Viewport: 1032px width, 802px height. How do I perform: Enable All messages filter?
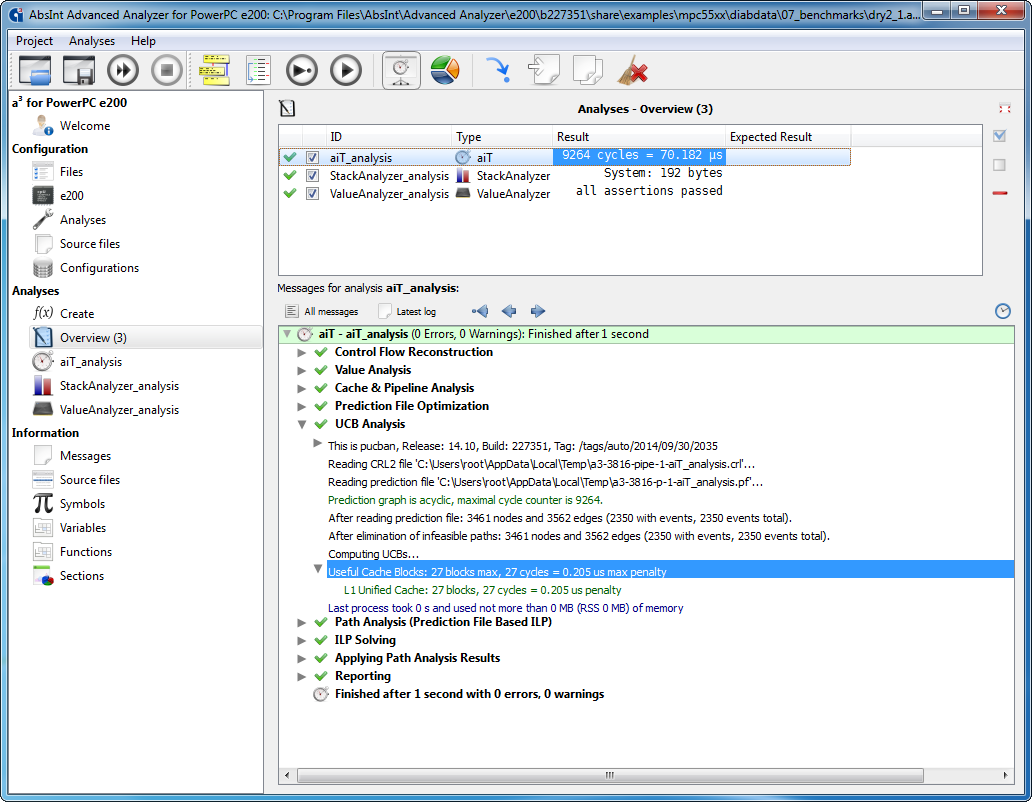(x=322, y=311)
